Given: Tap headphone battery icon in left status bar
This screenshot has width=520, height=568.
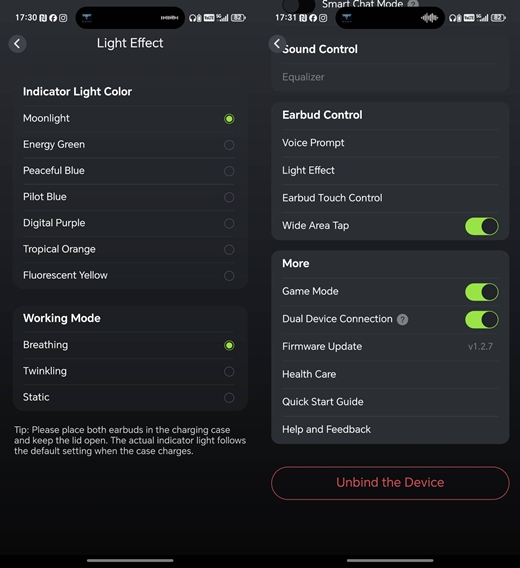Looking at the screenshot, I should click(x=195, y=18).
